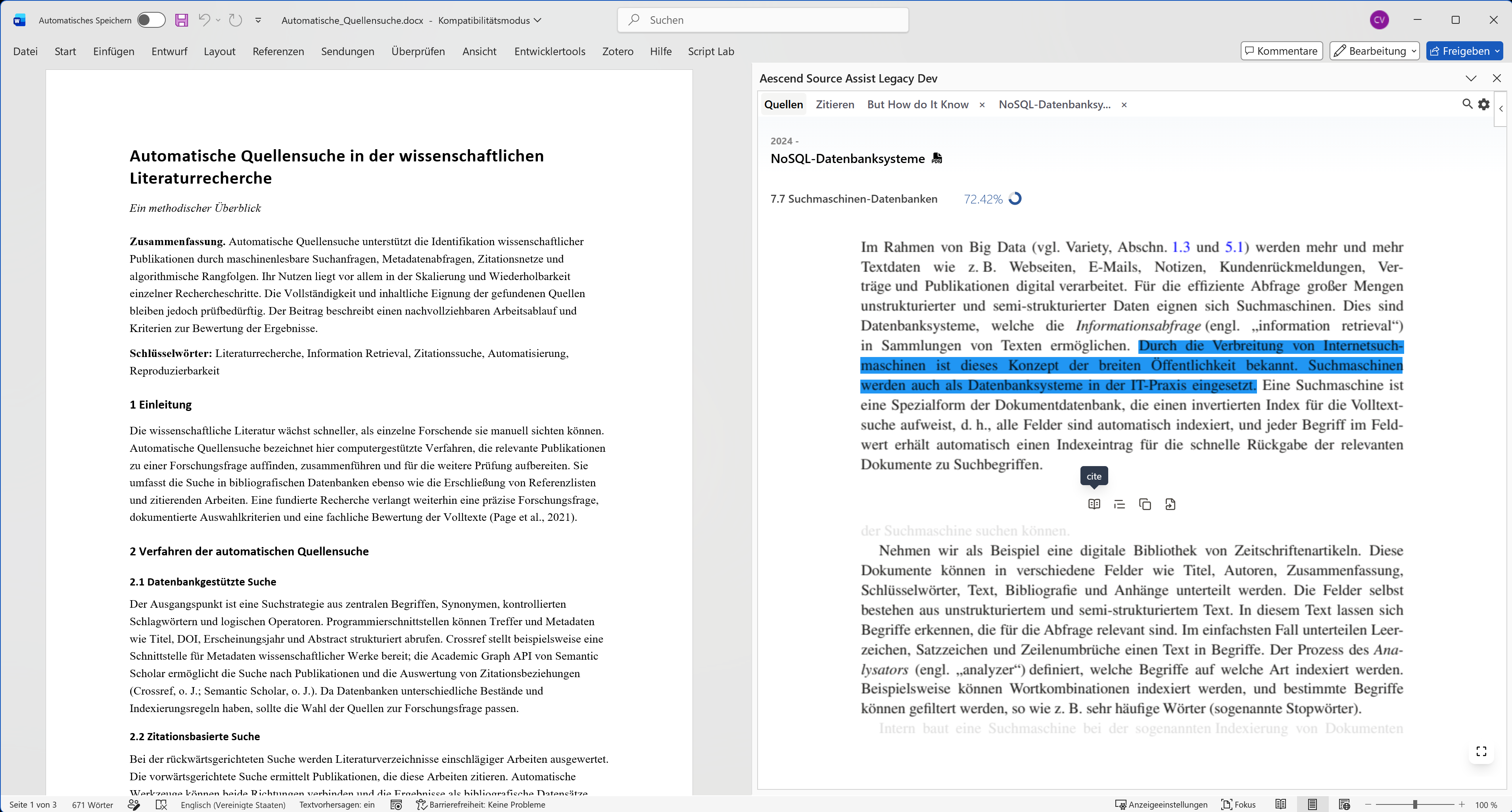Click the zoom slider handle
The width and height of the screenshot is (1512, 812).
point(1415,804)
